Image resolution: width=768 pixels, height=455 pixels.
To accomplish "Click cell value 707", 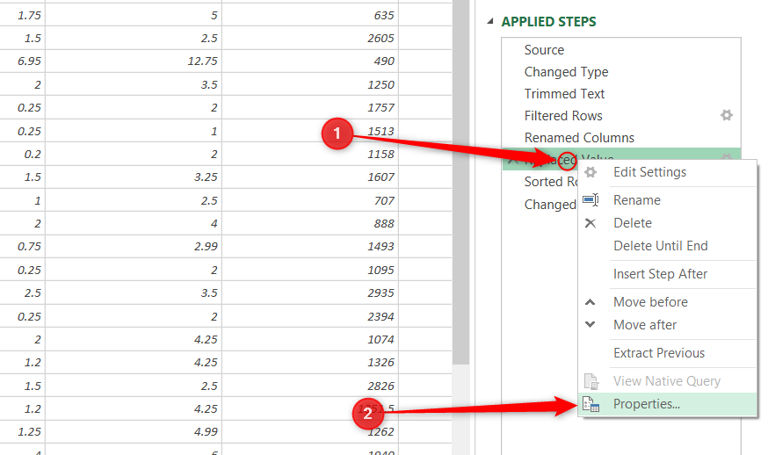I will point(384,201).
